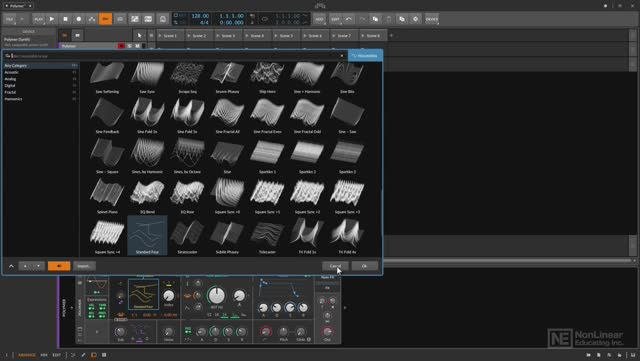Click the duplicate icon in top toolbar
640x361 pixels.
(x=402, y=19)
